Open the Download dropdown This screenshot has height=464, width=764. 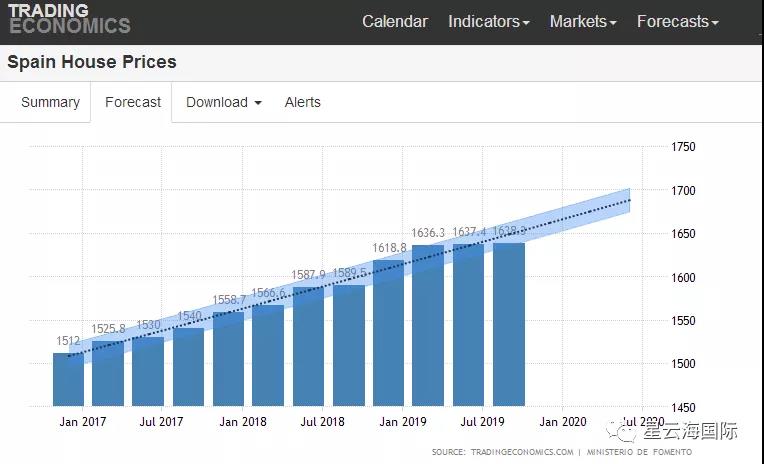(224, 102)
